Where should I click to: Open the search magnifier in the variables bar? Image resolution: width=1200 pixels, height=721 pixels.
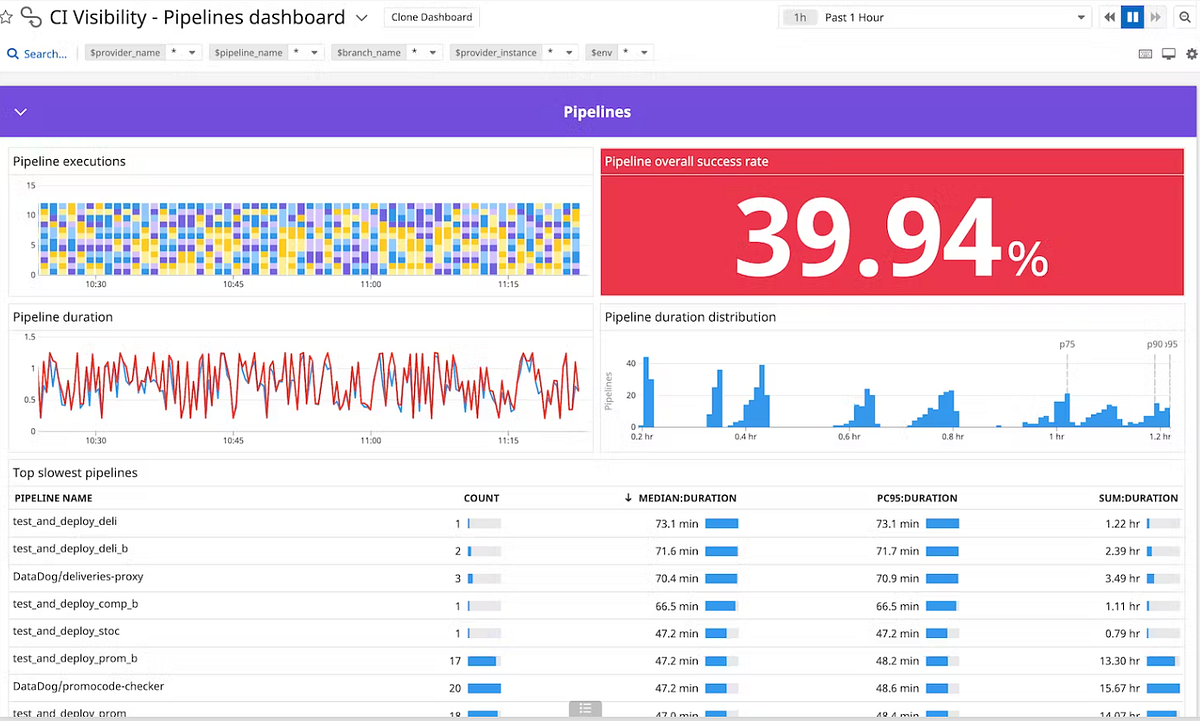pos(11,53)
